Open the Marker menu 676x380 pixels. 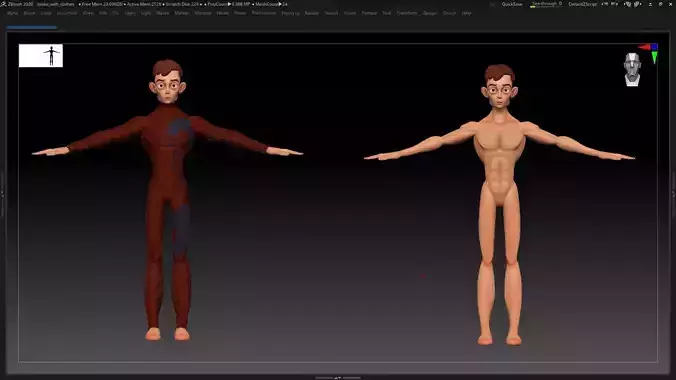[182, 13]
